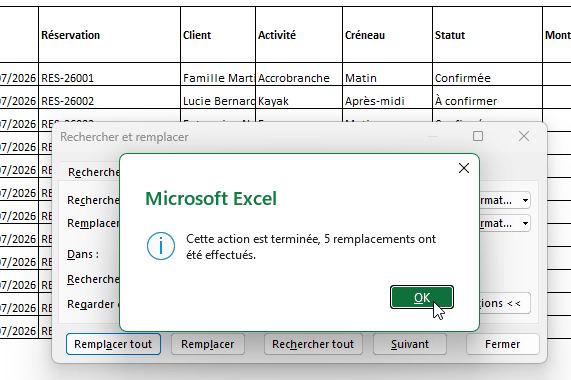Click the Rechercher tout button

pos(313,344)
